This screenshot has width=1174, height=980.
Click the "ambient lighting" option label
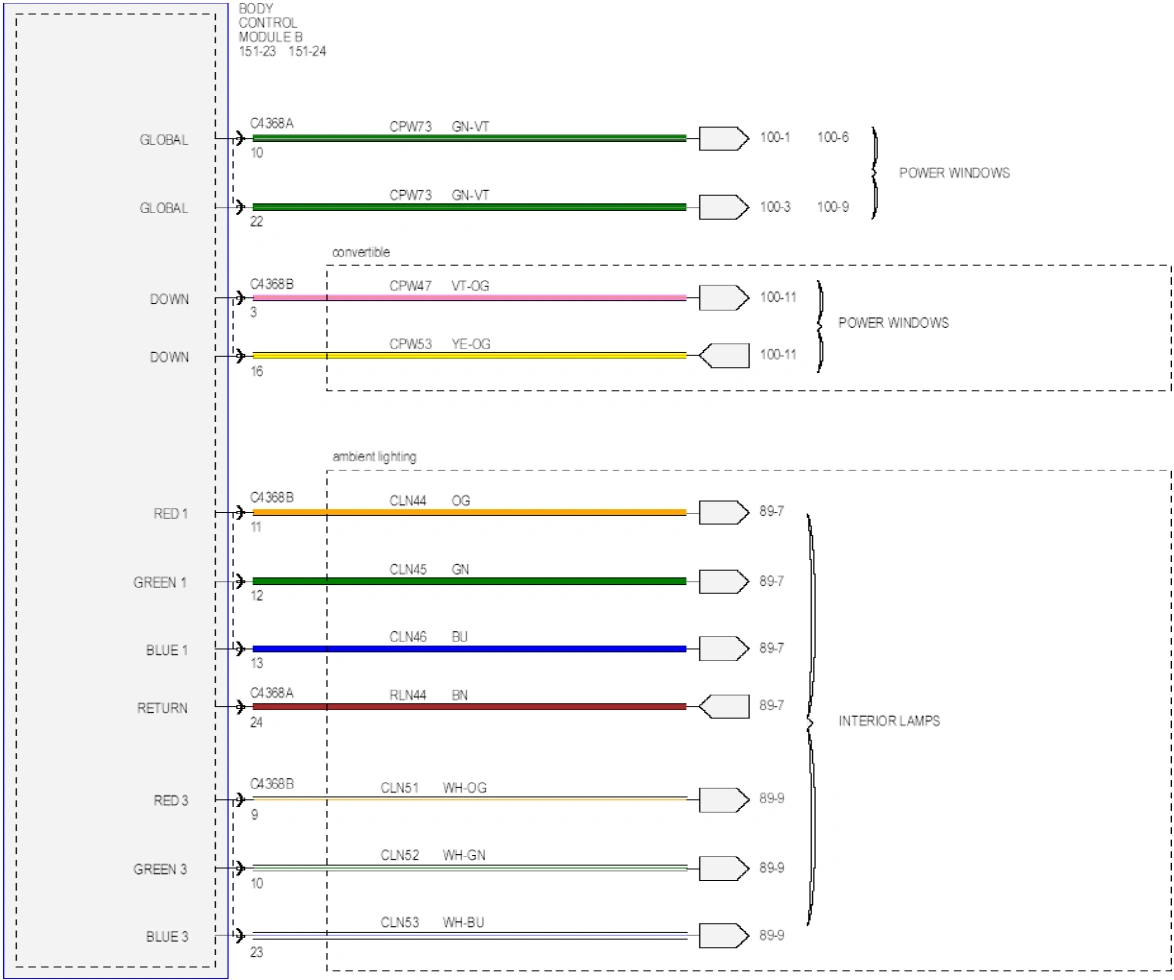point(374,457)
